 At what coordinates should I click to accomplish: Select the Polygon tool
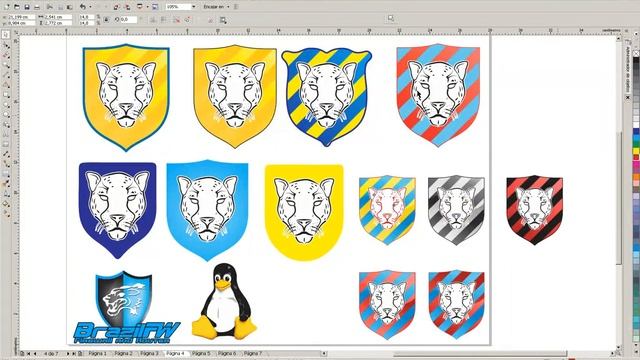point(6,114)
